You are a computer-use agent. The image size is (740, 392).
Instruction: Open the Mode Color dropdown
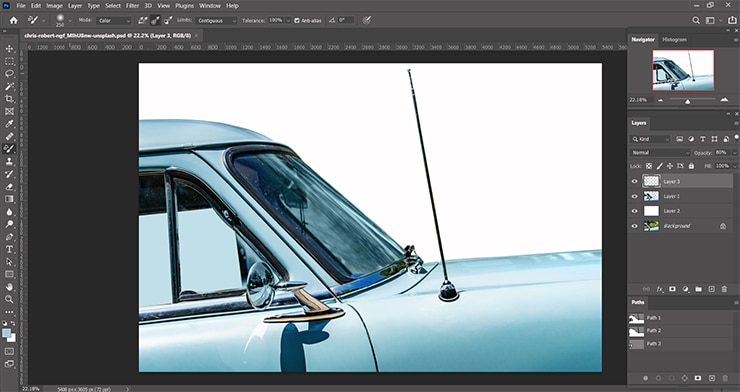[x=114, y=21]
